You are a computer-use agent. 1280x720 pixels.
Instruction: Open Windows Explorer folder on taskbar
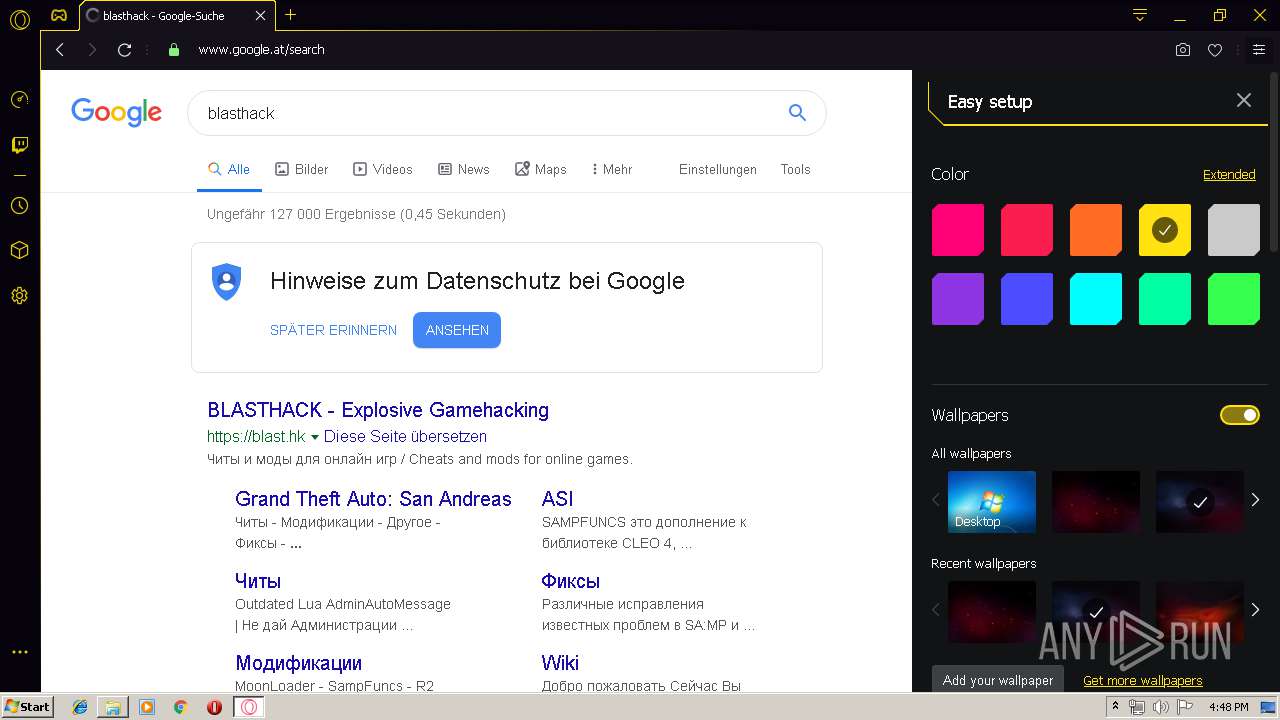pos(113,707)
